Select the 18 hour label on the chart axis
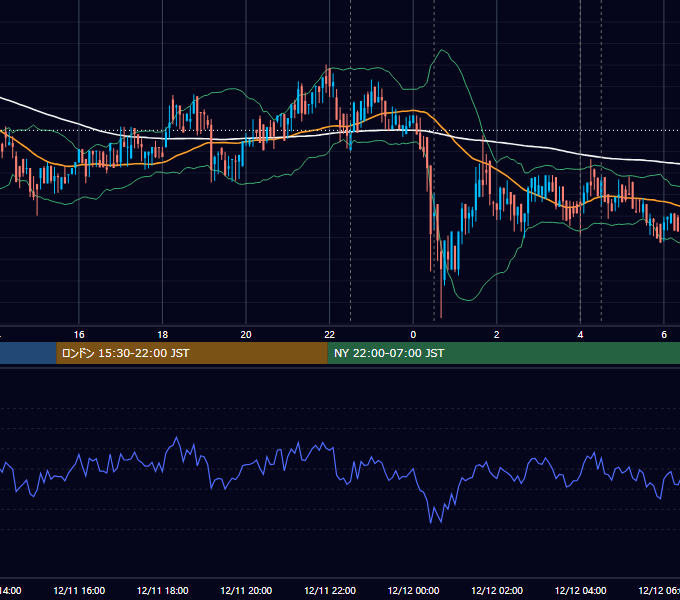This screenshot has width=680, height=600. pos(163,335)
